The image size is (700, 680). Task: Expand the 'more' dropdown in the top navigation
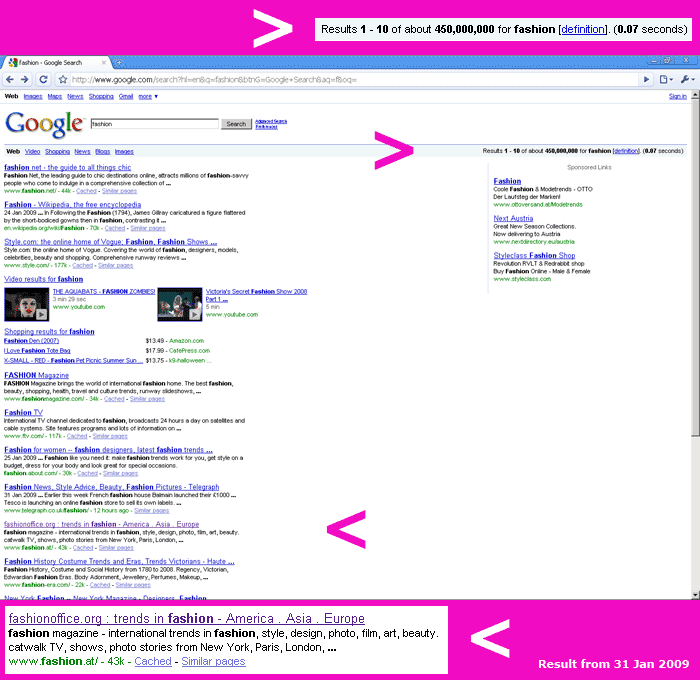coord(148,96)
